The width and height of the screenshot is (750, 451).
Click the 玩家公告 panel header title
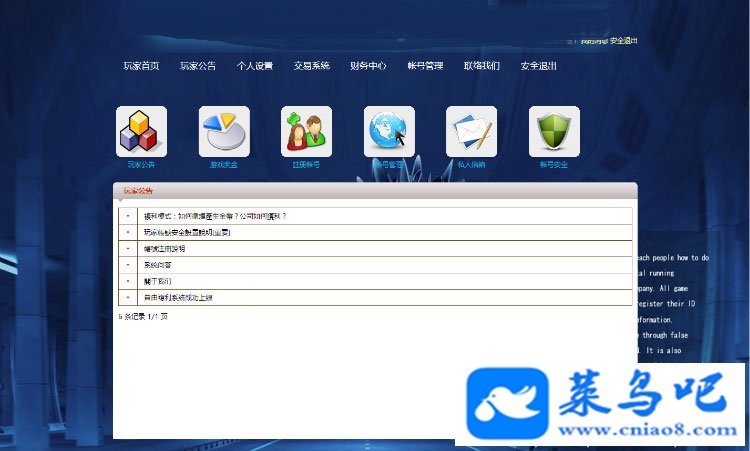point(138,191)
